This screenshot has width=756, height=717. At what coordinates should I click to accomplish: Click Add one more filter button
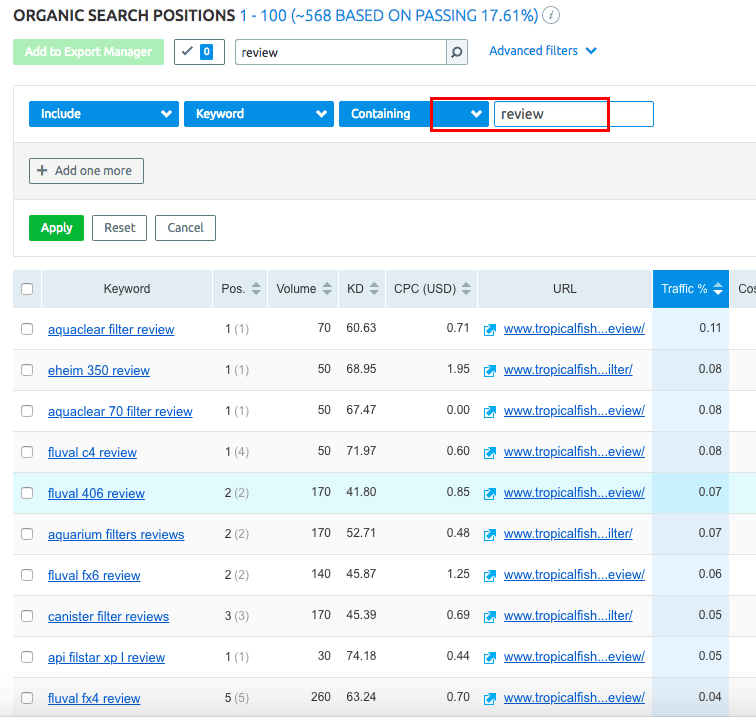[86, 171]
